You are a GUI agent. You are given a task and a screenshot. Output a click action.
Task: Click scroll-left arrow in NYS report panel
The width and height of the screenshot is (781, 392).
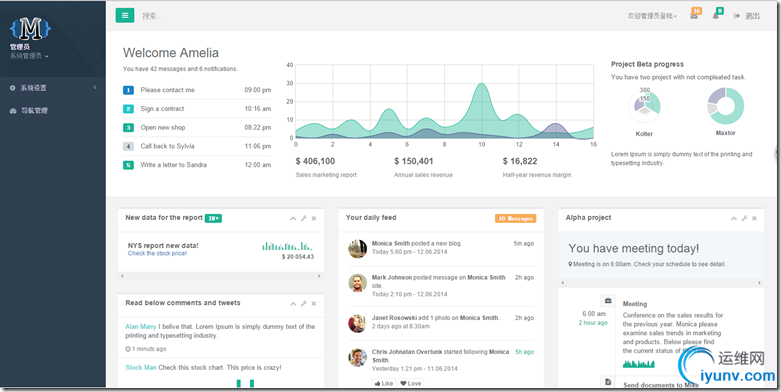click(123, 275)
